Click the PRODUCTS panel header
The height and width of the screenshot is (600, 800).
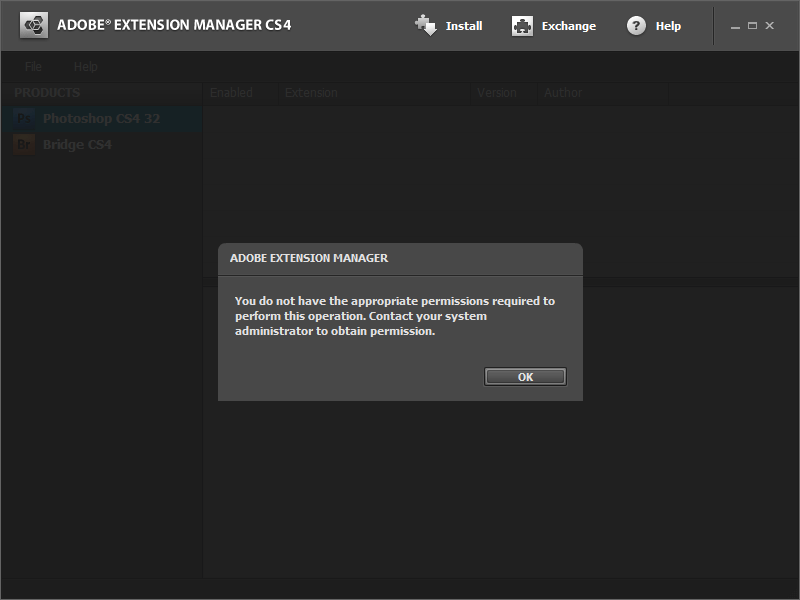47,93
